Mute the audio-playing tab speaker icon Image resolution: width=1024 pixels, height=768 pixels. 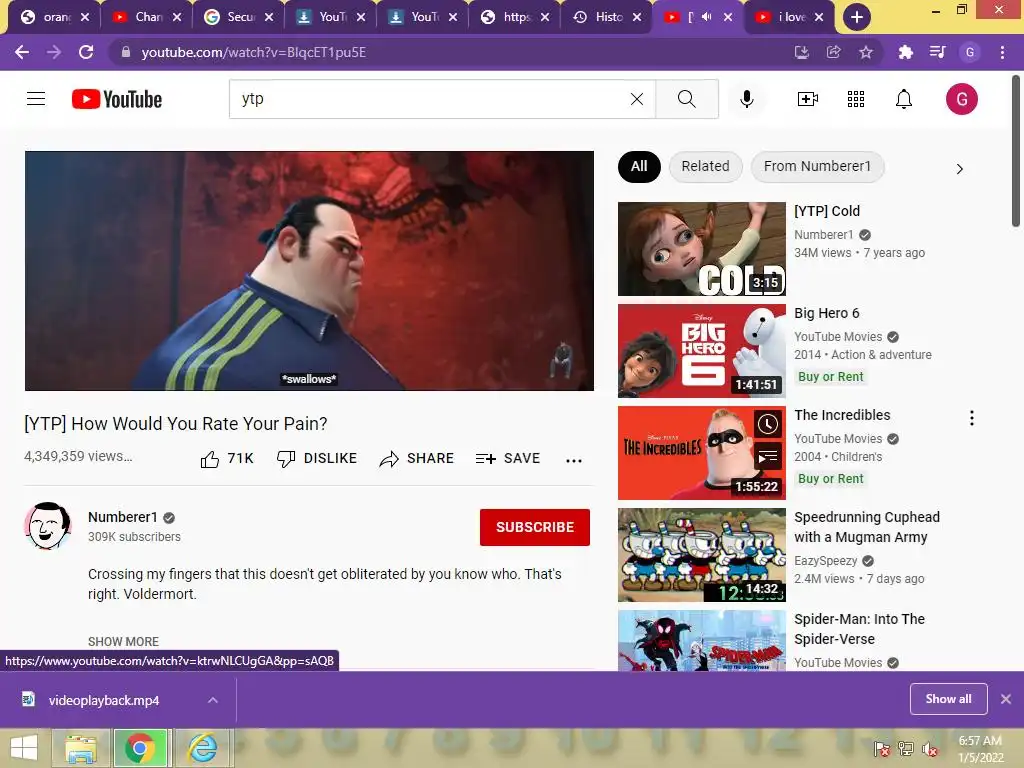pos(706,17)
